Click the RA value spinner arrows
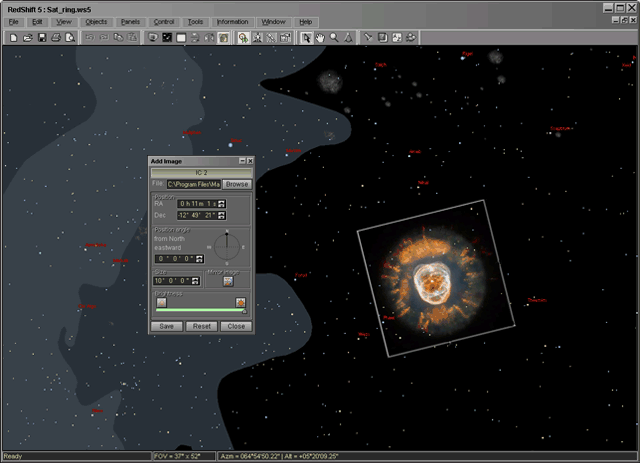Viewport: 640px width, 463px height. point(221,204)
